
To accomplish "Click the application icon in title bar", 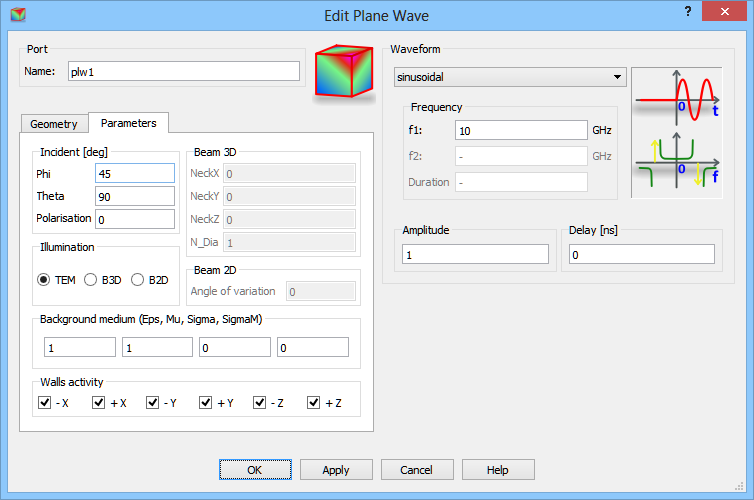I will click(x=17, y=15).
